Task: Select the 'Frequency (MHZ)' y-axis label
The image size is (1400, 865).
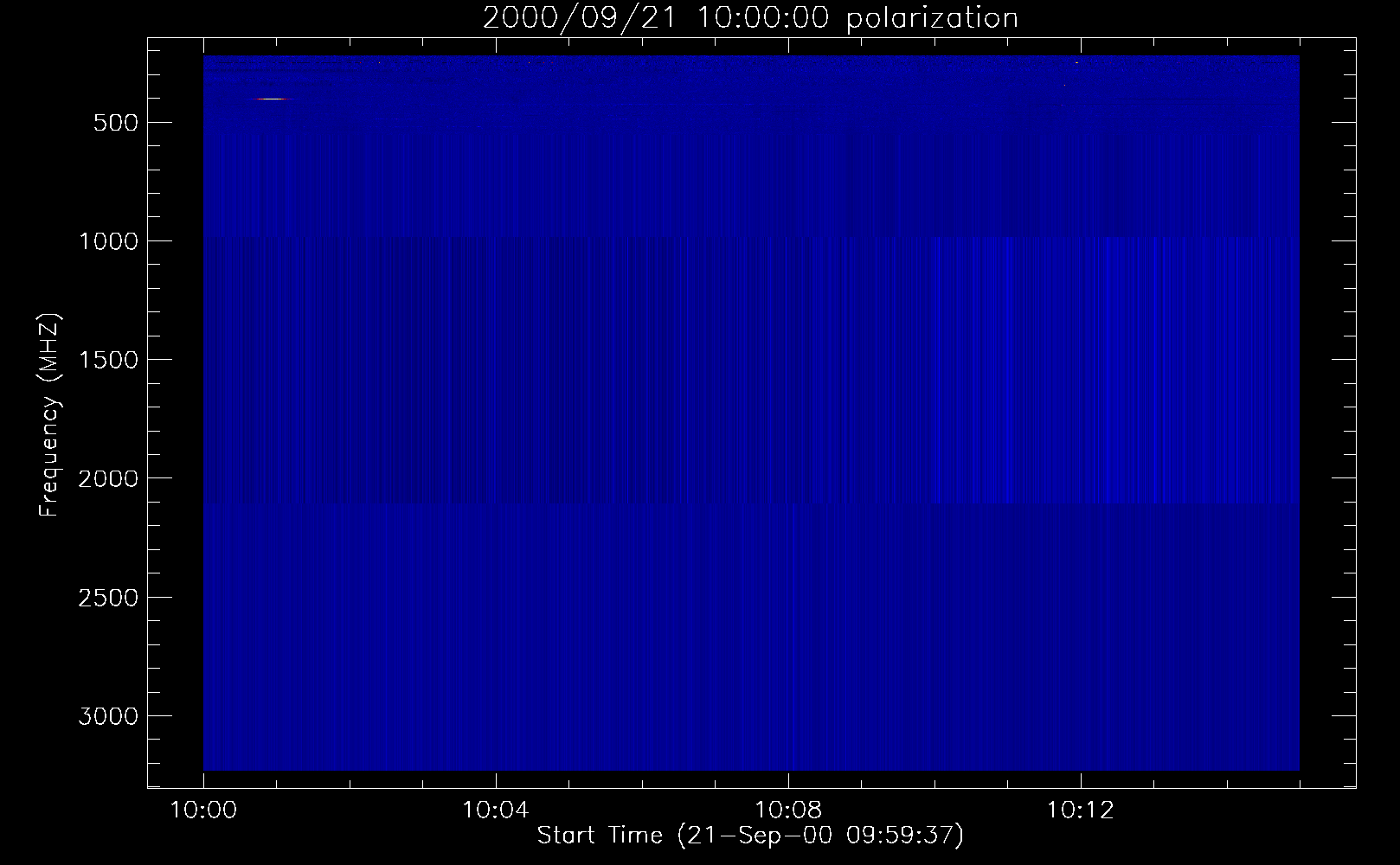Action: coord(50,415)
